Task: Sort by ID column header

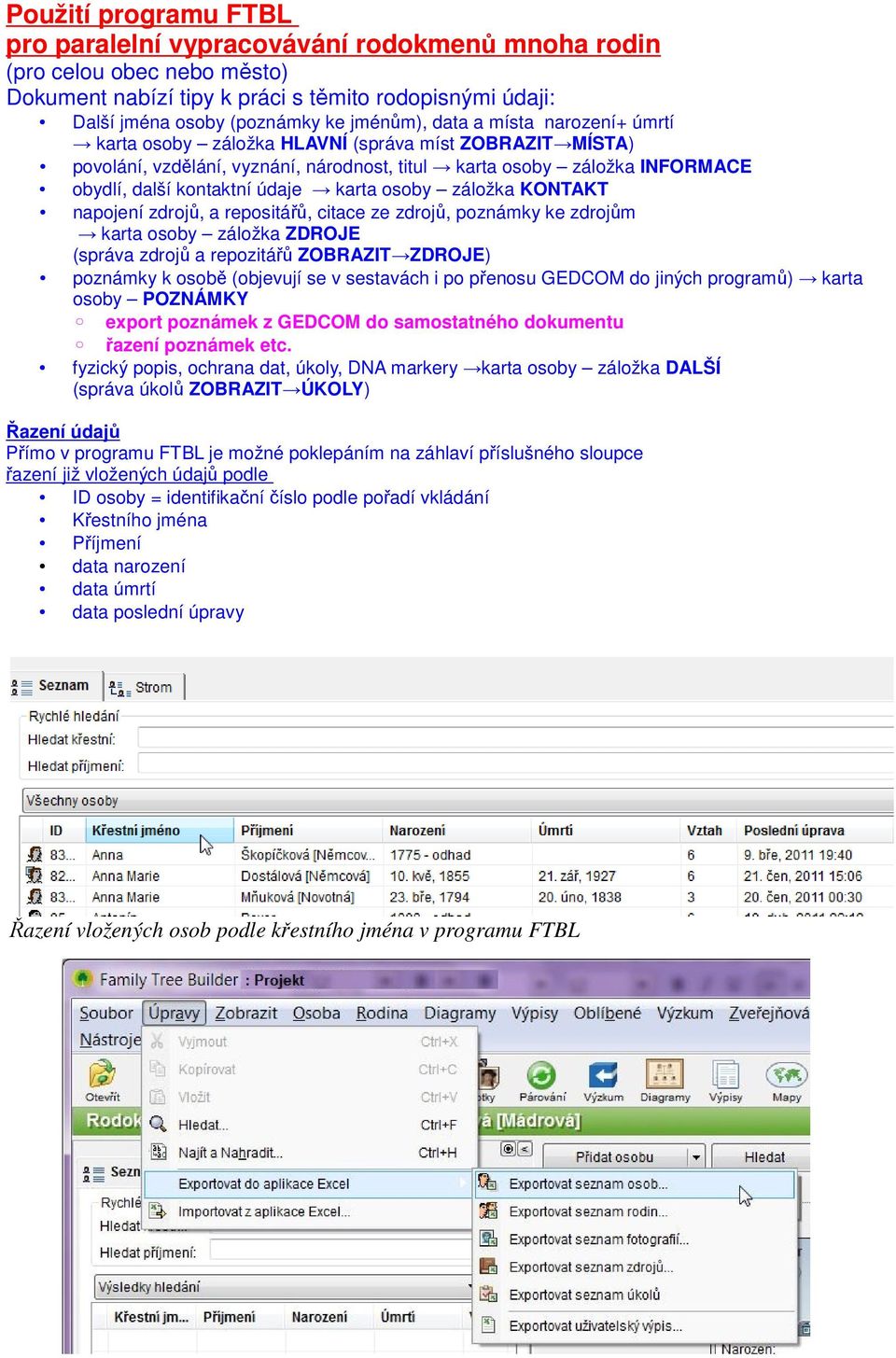Action: (63, 831)
